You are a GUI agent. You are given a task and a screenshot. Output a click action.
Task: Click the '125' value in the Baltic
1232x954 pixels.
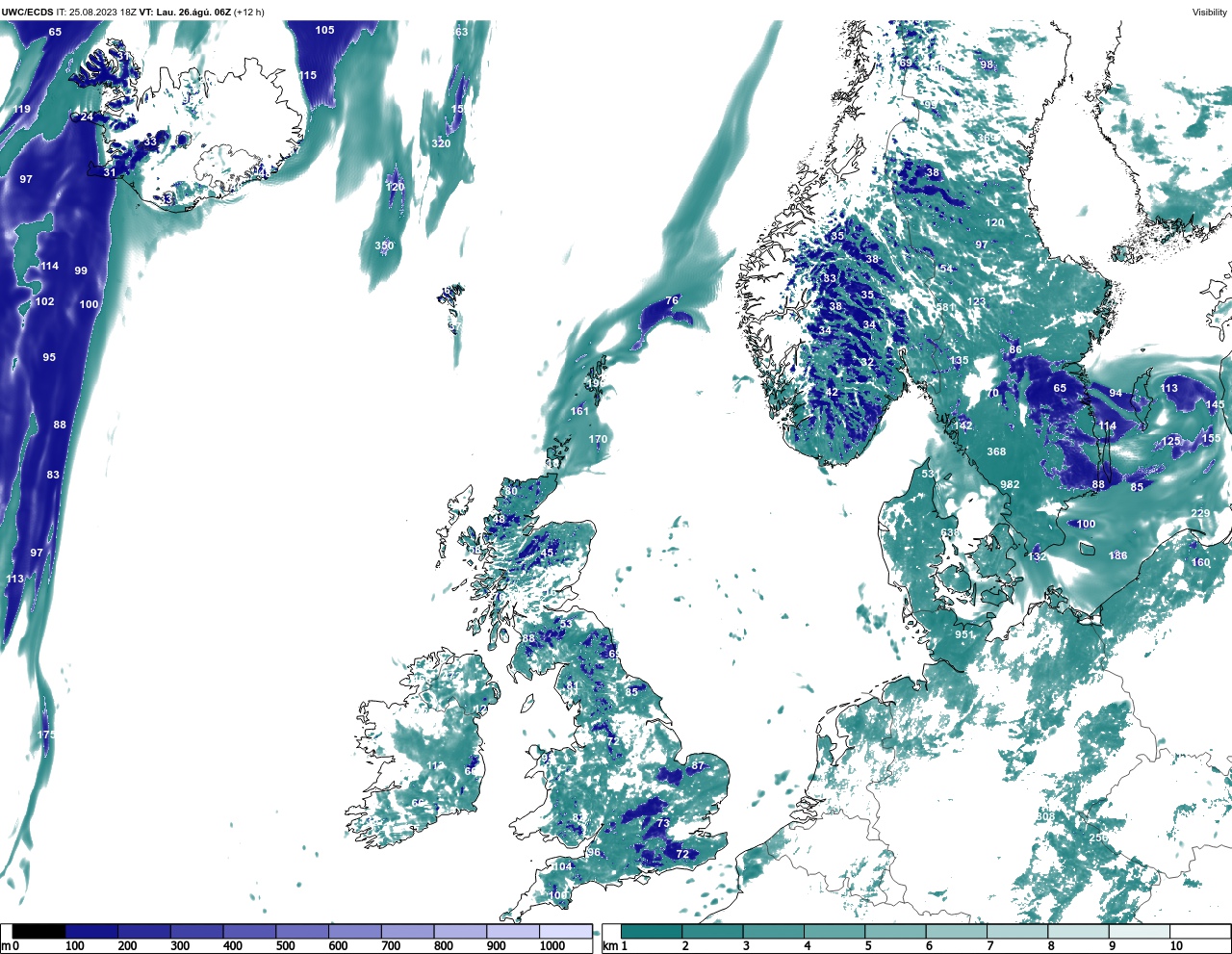pos(1170,441)
